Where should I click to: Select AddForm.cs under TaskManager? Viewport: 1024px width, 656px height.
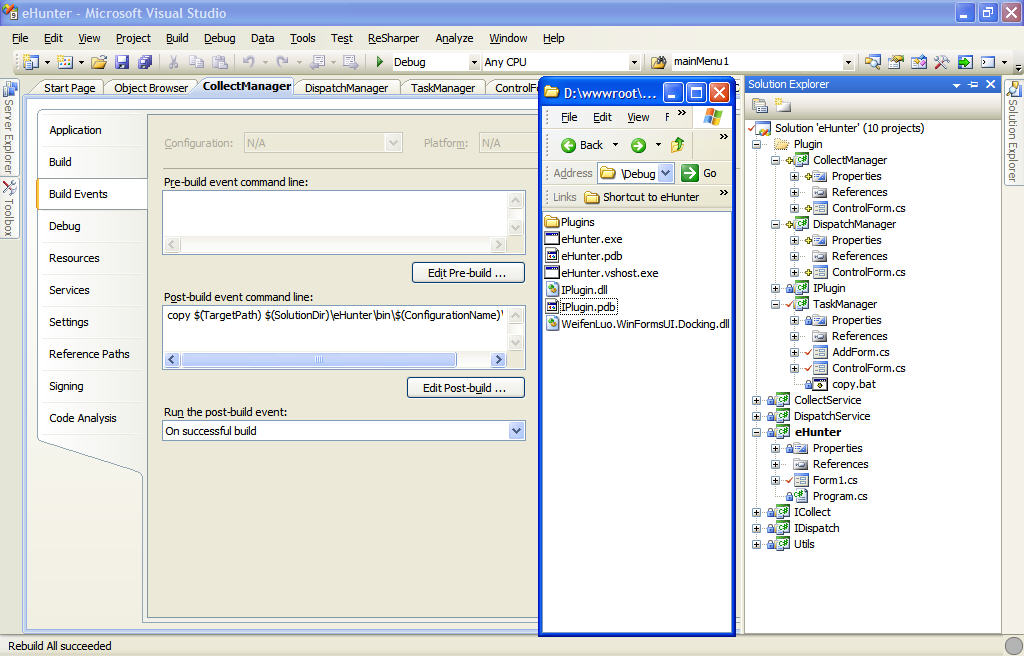(x=860, y=352)
